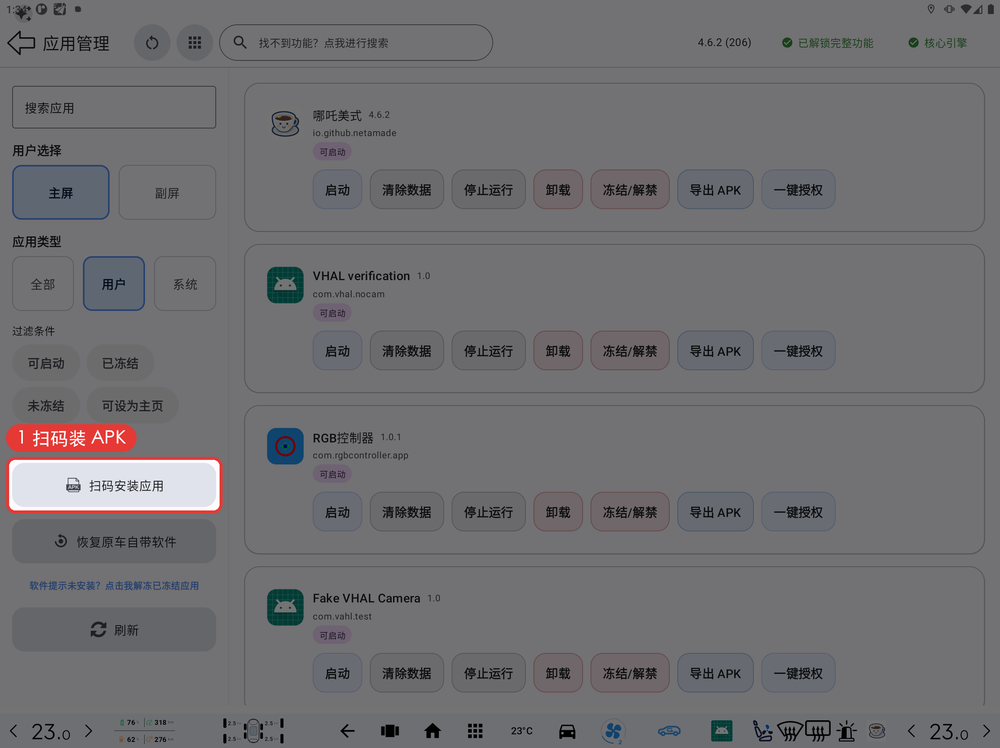Screen dimensions: 1000x748
Task: Stop running 哪吒美式
Action: tap(489, 189)
